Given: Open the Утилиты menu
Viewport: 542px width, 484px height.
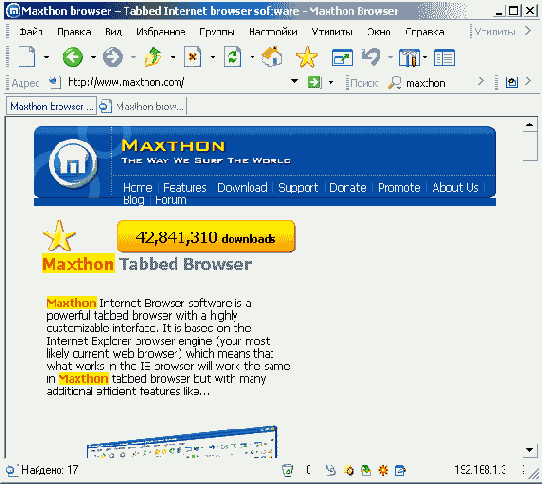Looking at the screenshot, I should [x=332, y=32].
